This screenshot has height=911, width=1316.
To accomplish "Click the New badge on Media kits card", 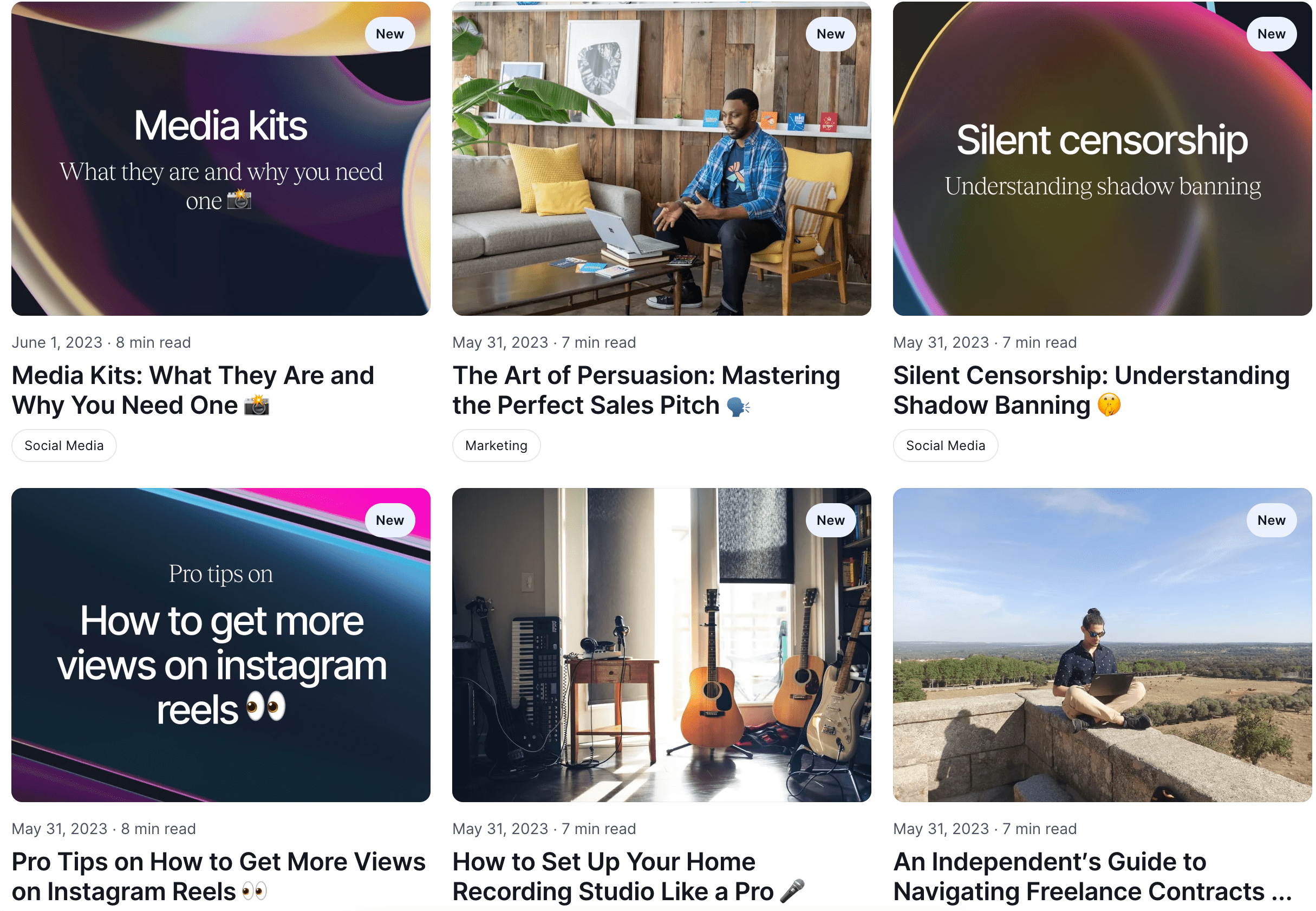I will (x=389, y=34).
